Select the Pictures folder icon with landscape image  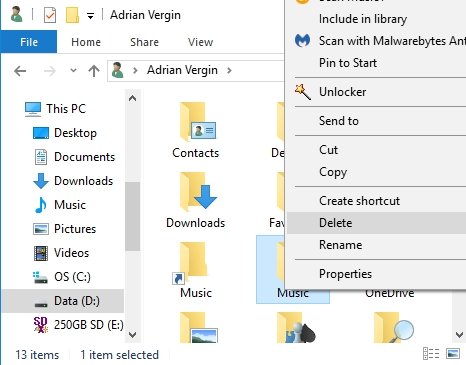199,328
